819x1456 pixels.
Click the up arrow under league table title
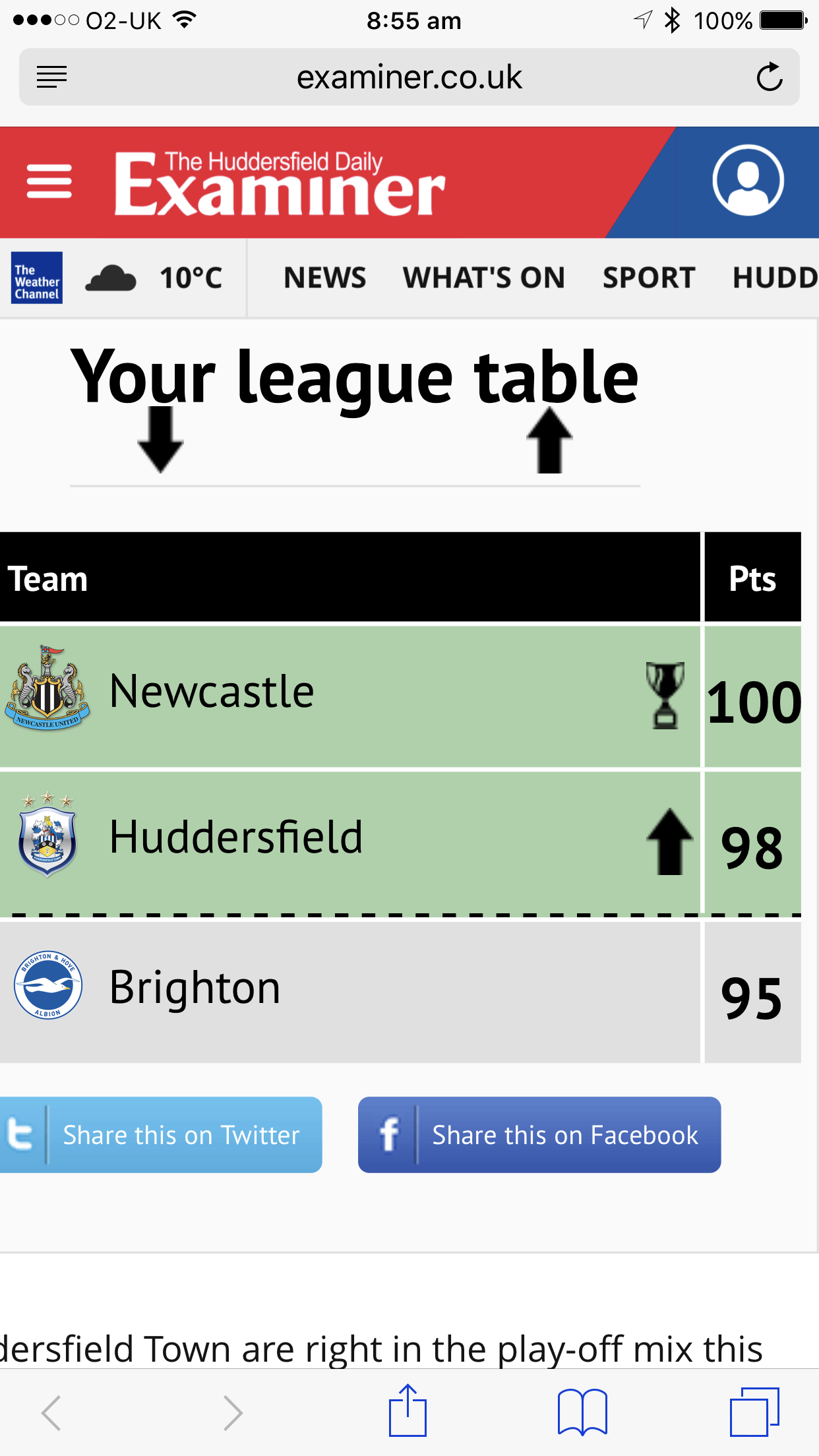click(549, 440)
